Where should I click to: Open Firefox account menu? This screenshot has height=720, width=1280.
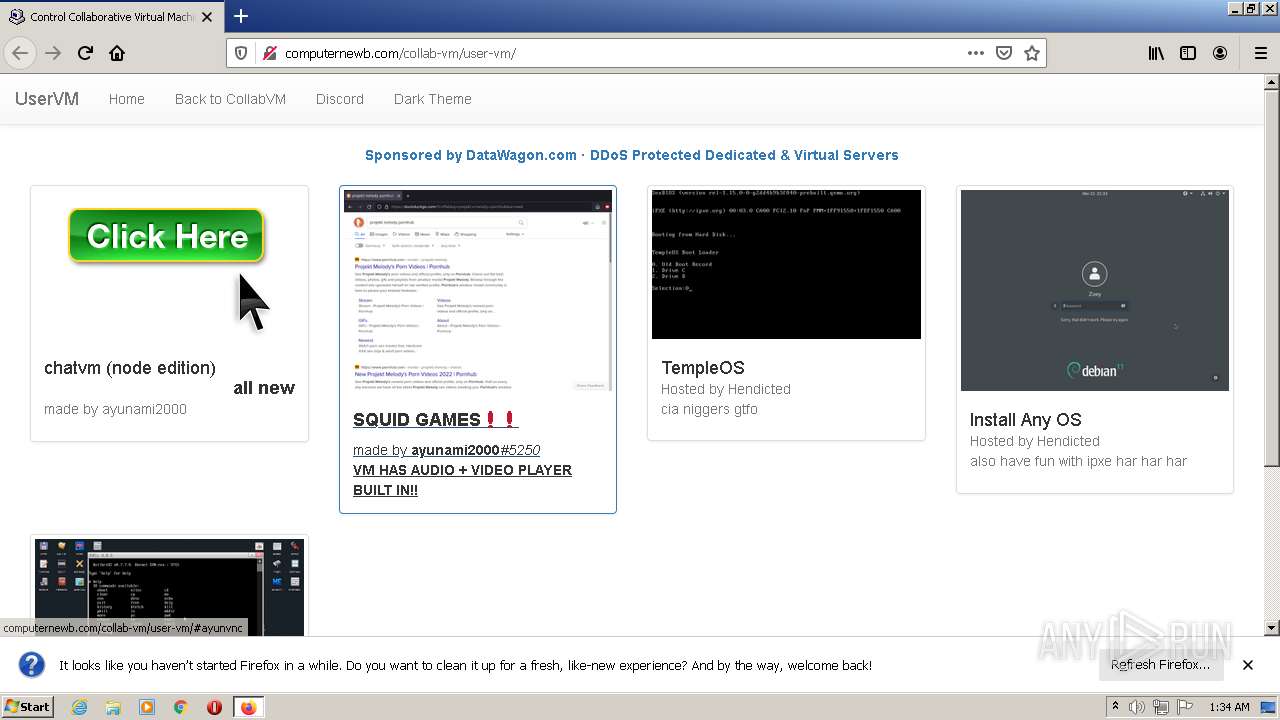pyautogui.click(x=1220, y=53)
